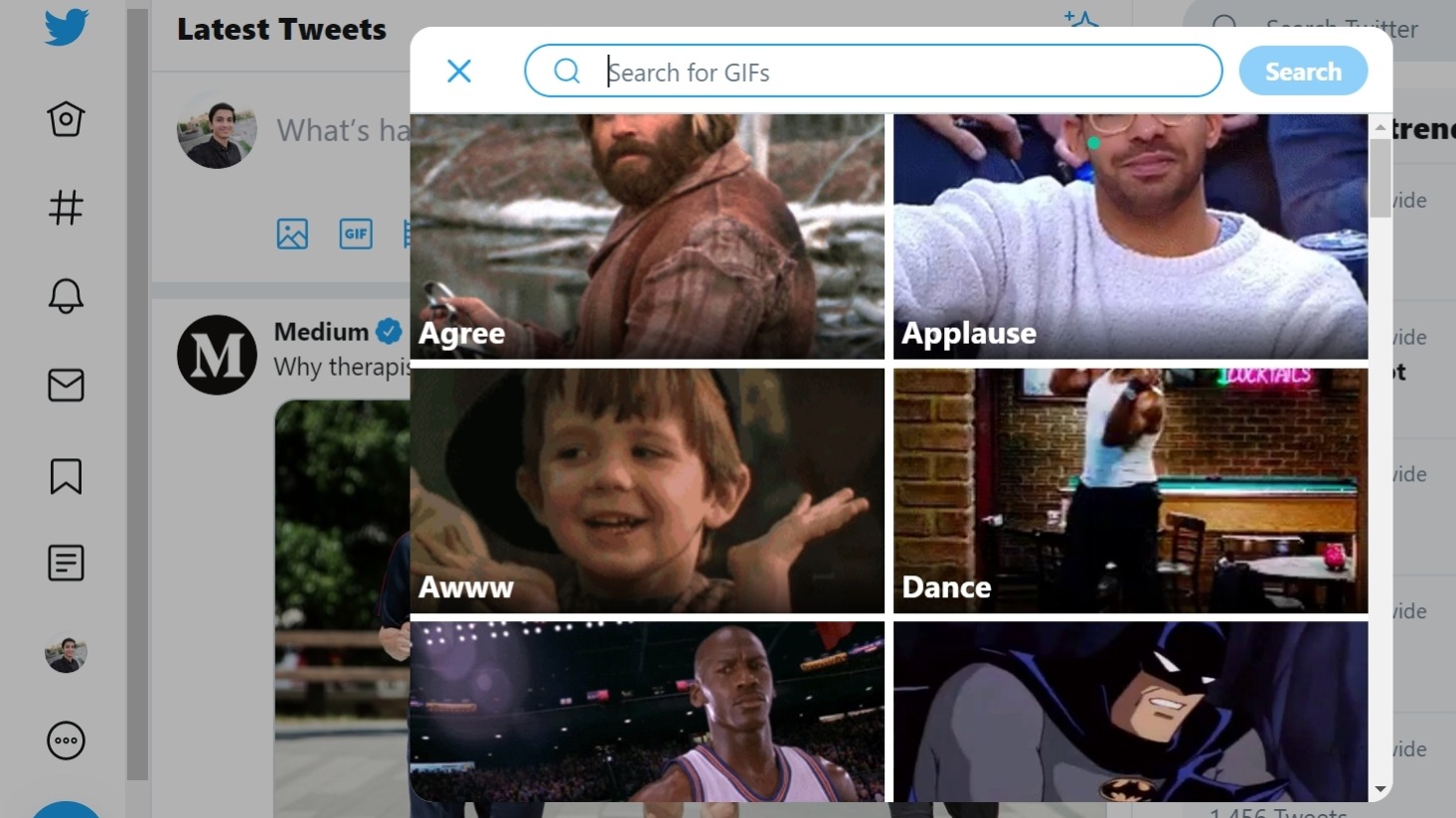
Task: Pick the Agree GIF category
Action: (x=647, y=237)
